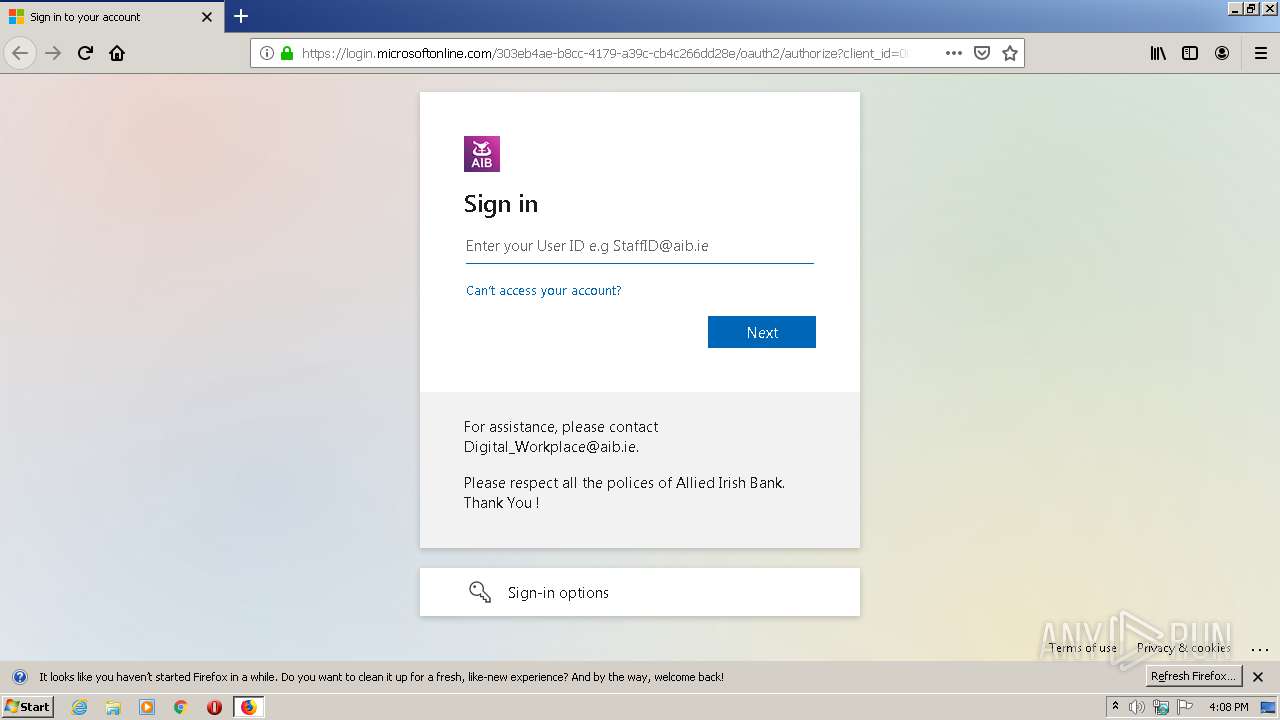The height and width of the screenshot is (720, 1280).
Task: Open Privacy & cookies link
Action: pyautogui.click(x=1184, y=648)
